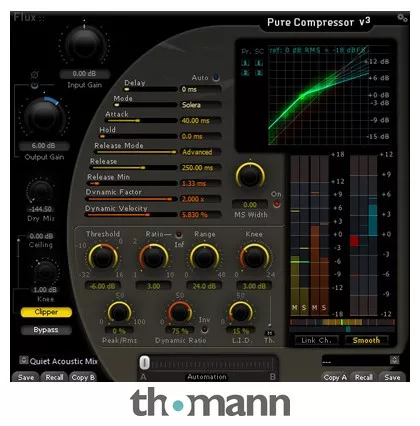Click the Release Mode slider

pyautogui.click(x=135, y=152)
